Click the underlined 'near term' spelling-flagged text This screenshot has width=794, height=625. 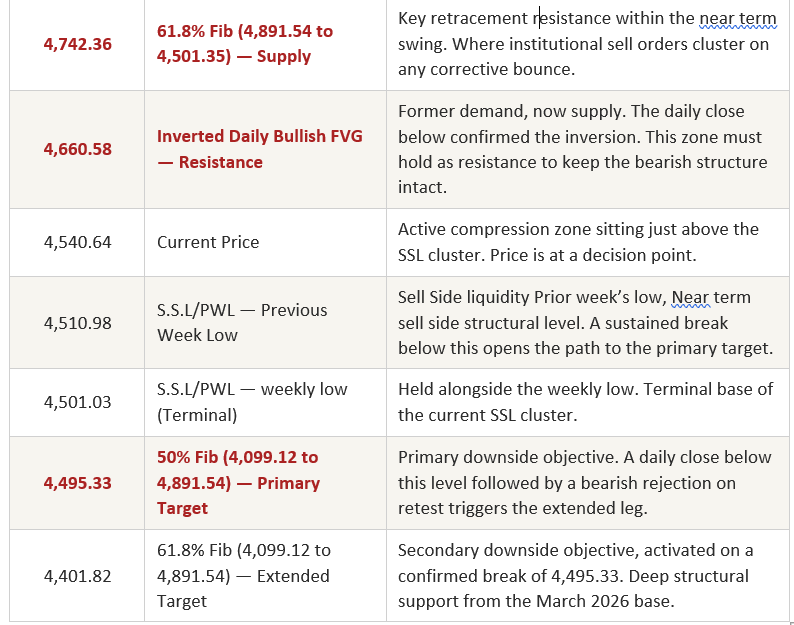tap(738, 19)
